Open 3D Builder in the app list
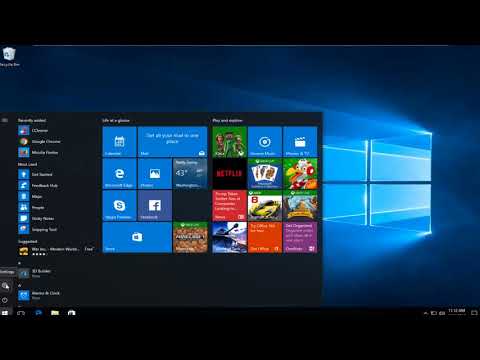480x360 pixels. pyautogui.click(x=57, y=273)
